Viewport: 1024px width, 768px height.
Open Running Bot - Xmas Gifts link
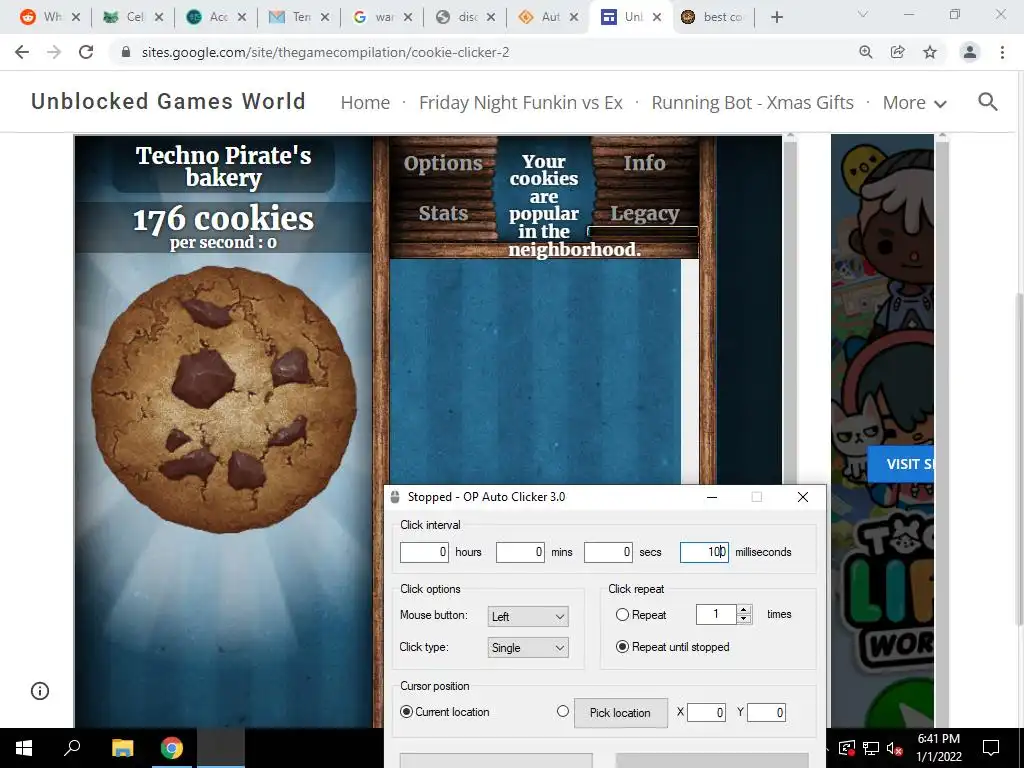[x=752, y=103]
